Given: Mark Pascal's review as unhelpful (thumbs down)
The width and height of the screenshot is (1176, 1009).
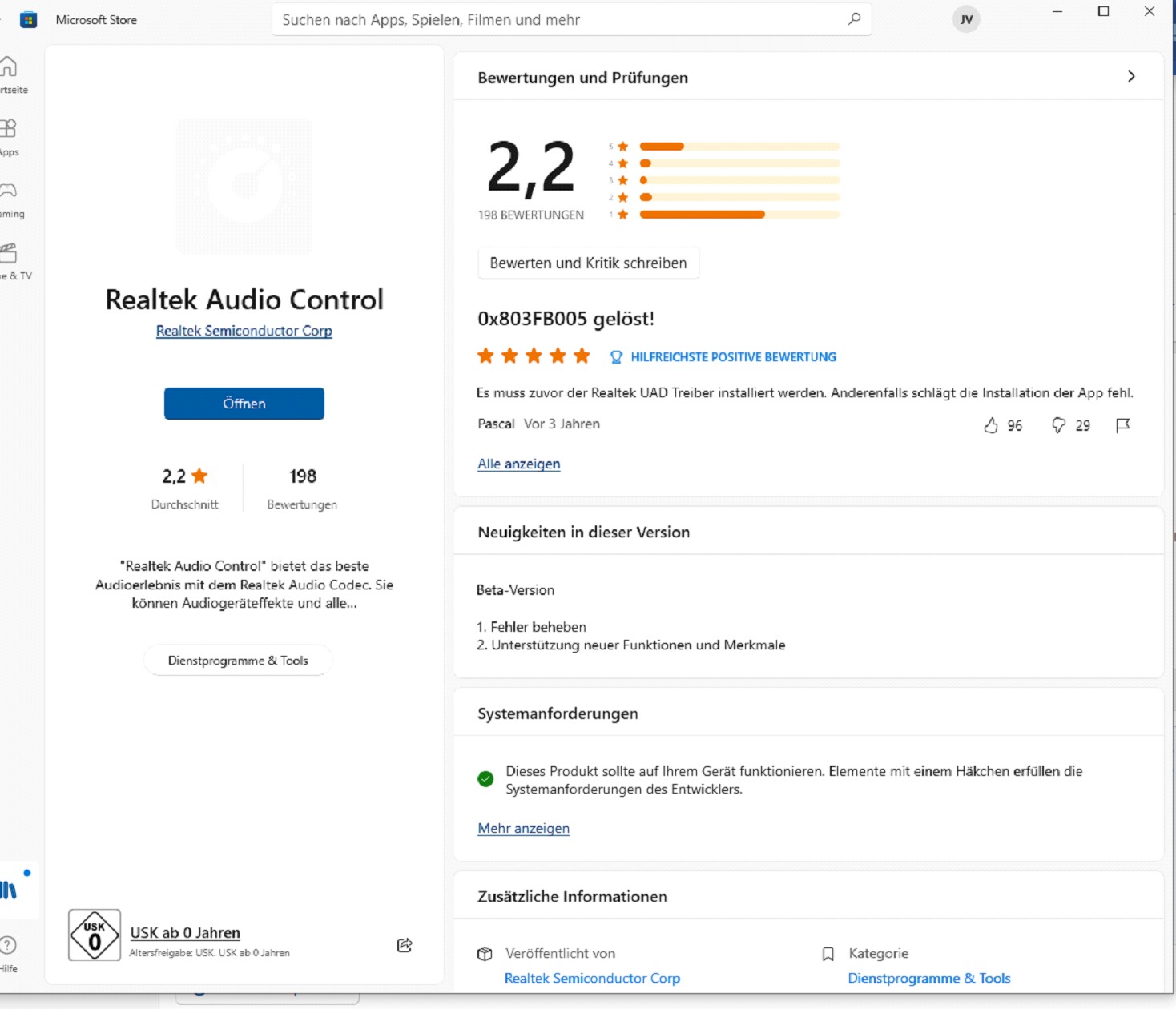Looking at the screenshot, I should [1059, 425].
